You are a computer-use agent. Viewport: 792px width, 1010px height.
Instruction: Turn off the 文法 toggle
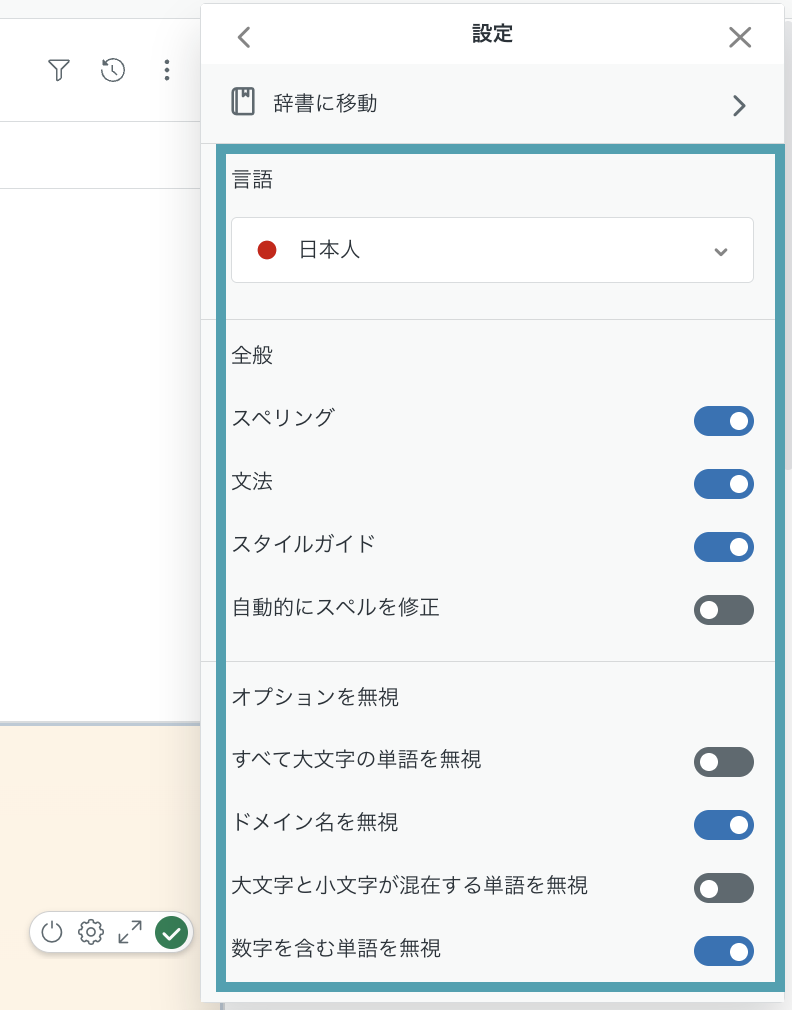(x=723, y=484)
